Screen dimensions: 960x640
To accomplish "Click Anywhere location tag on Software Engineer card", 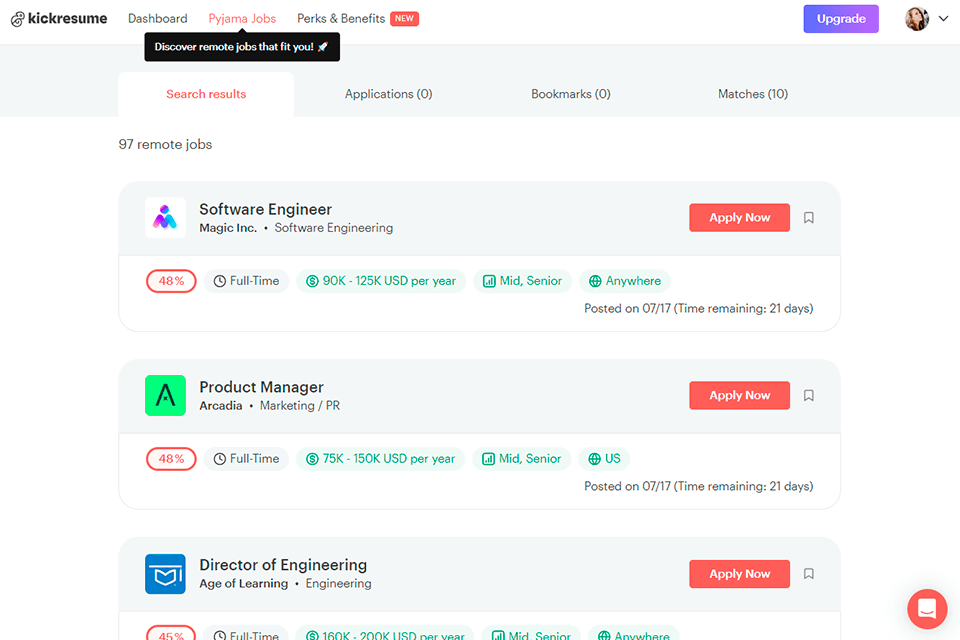I will [624, 281].
